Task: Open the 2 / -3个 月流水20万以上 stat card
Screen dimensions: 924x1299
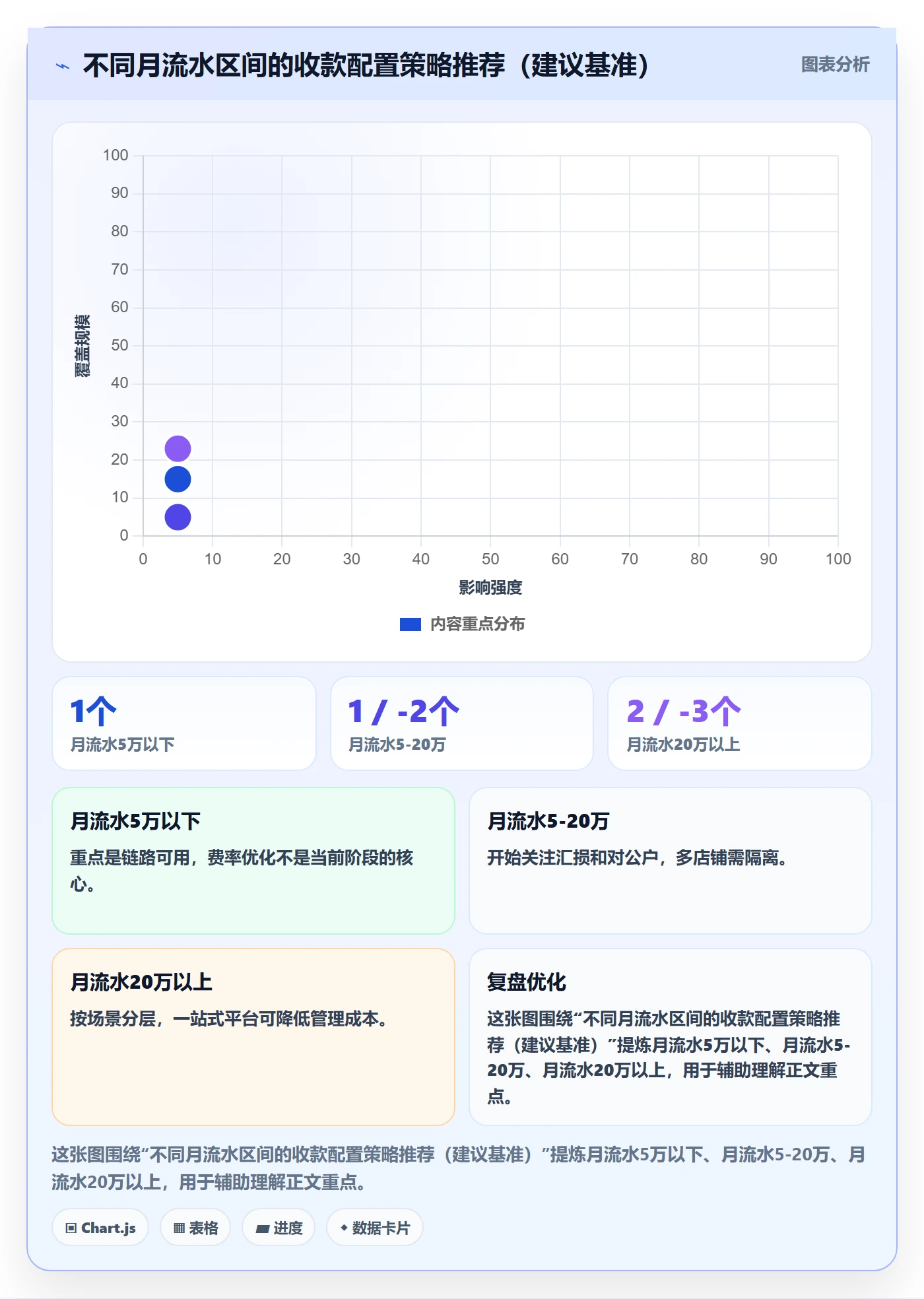Action: (x=739, y=723)
